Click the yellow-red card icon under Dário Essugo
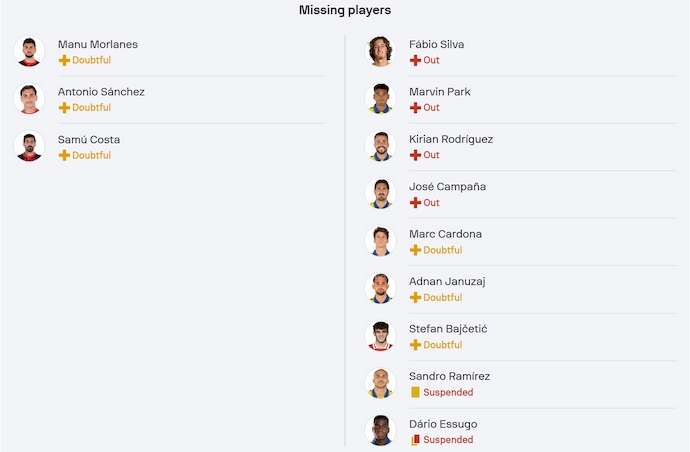 click(415, 440)
